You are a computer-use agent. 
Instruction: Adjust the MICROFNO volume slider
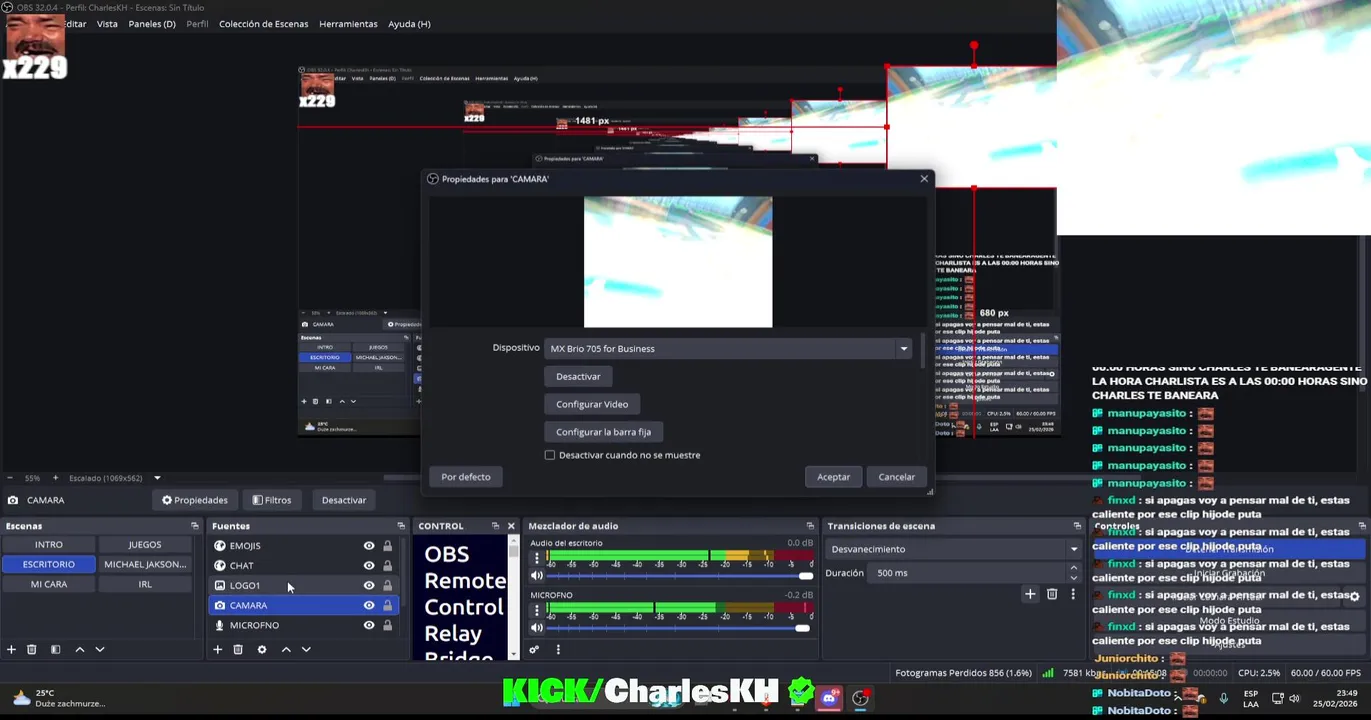[802, 628]
